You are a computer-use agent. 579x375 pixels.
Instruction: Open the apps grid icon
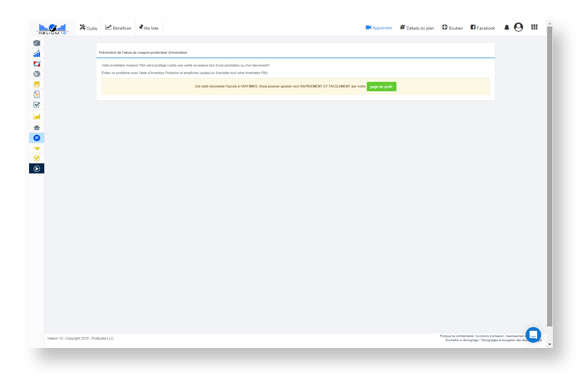[x=534, y=27]
